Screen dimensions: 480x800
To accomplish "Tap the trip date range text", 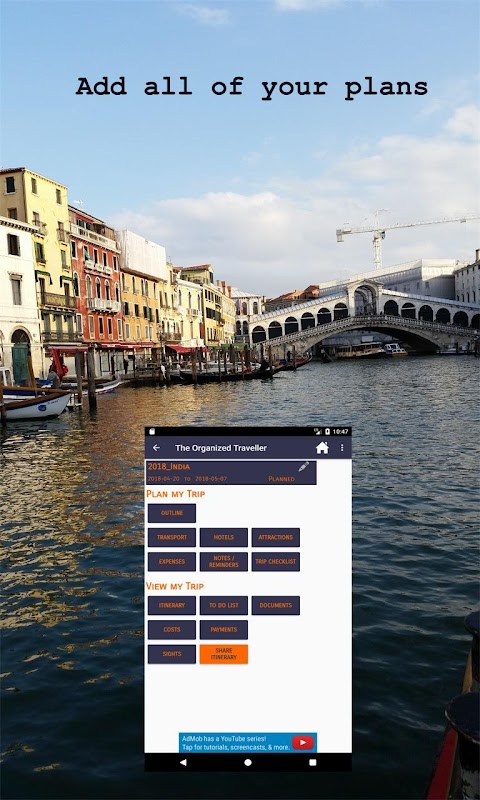I will 187,479.
